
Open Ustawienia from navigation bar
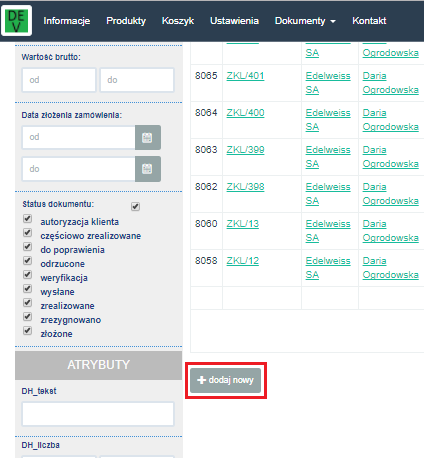(234, 21)
